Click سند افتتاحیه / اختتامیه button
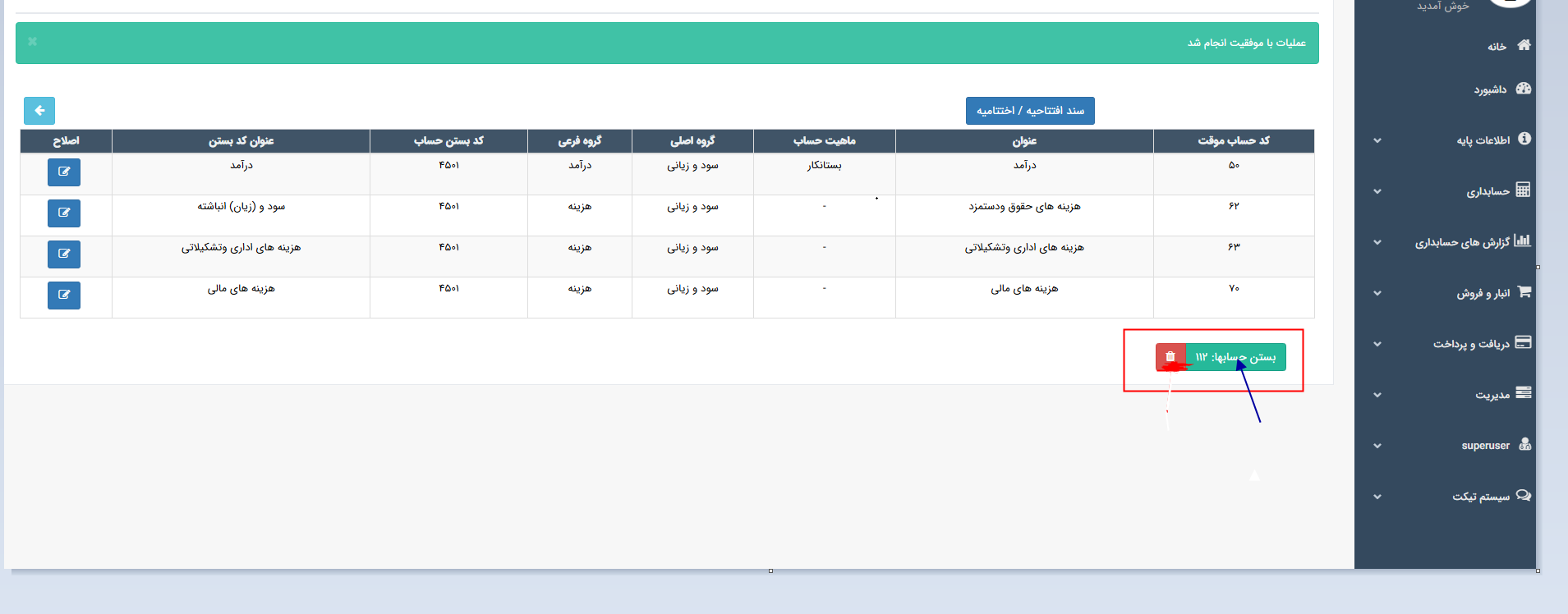 [1030, 111]
